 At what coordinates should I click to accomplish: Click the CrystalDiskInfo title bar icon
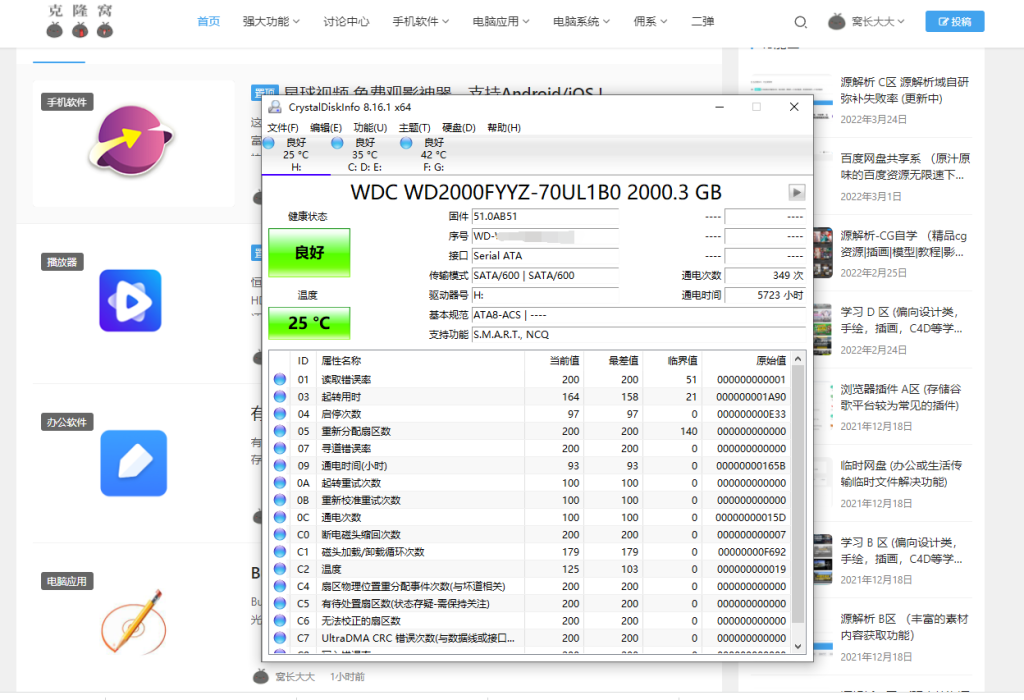point(275,107)
